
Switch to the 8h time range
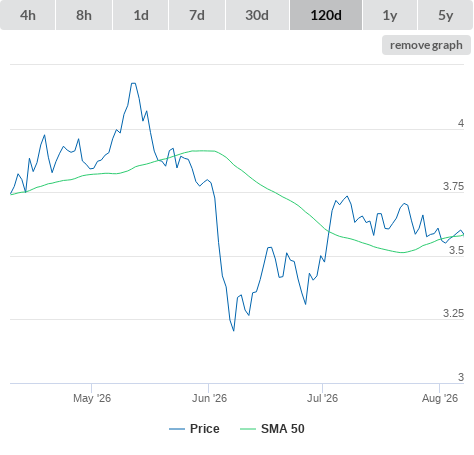[x=84, y=15]
